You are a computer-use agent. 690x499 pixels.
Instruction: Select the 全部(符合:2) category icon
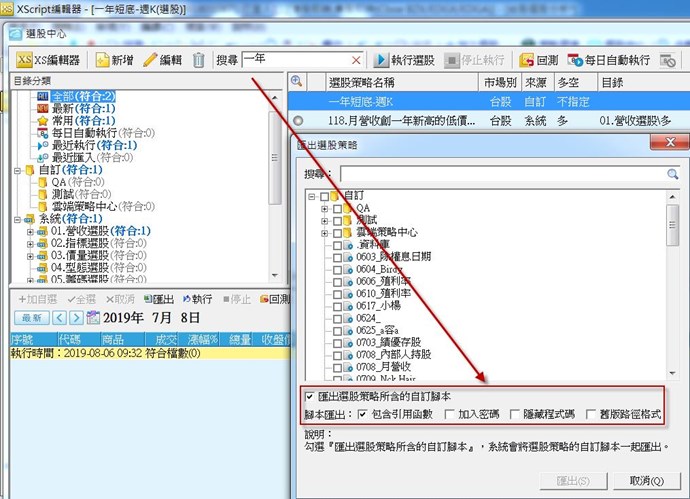click(43, 96)
